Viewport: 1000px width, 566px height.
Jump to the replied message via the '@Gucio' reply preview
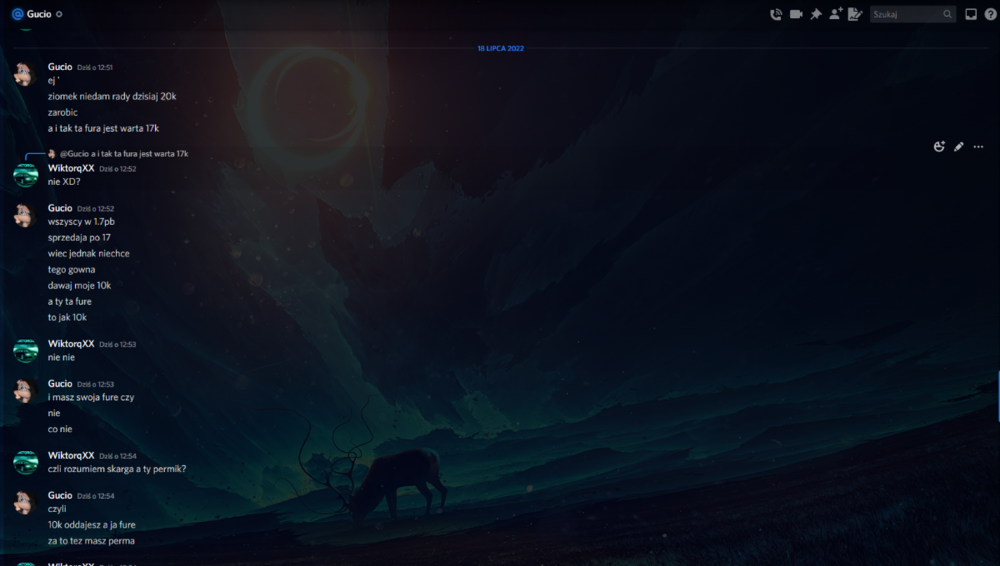click(124, 154)
